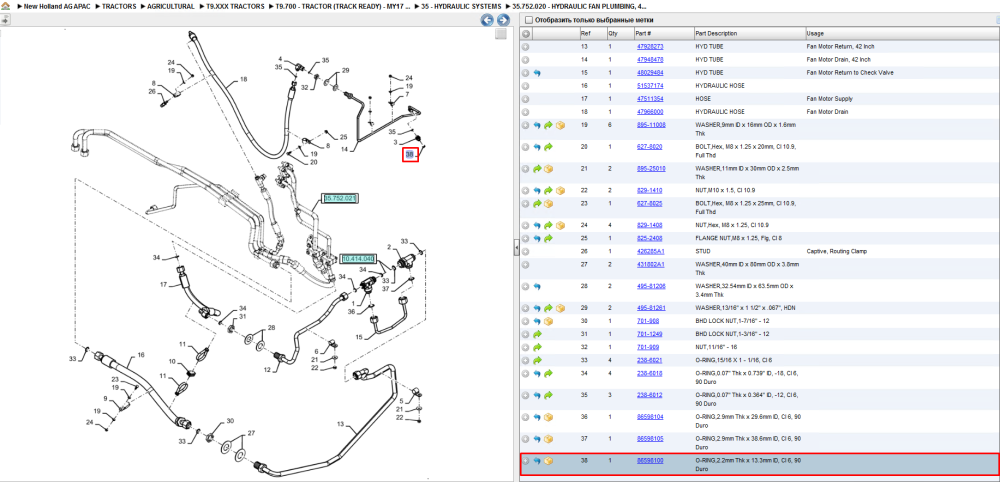The width and height of the screenshot is (1000, 482).
Task: Click the green arrow icon in row 21
Action: pos(537,169)
